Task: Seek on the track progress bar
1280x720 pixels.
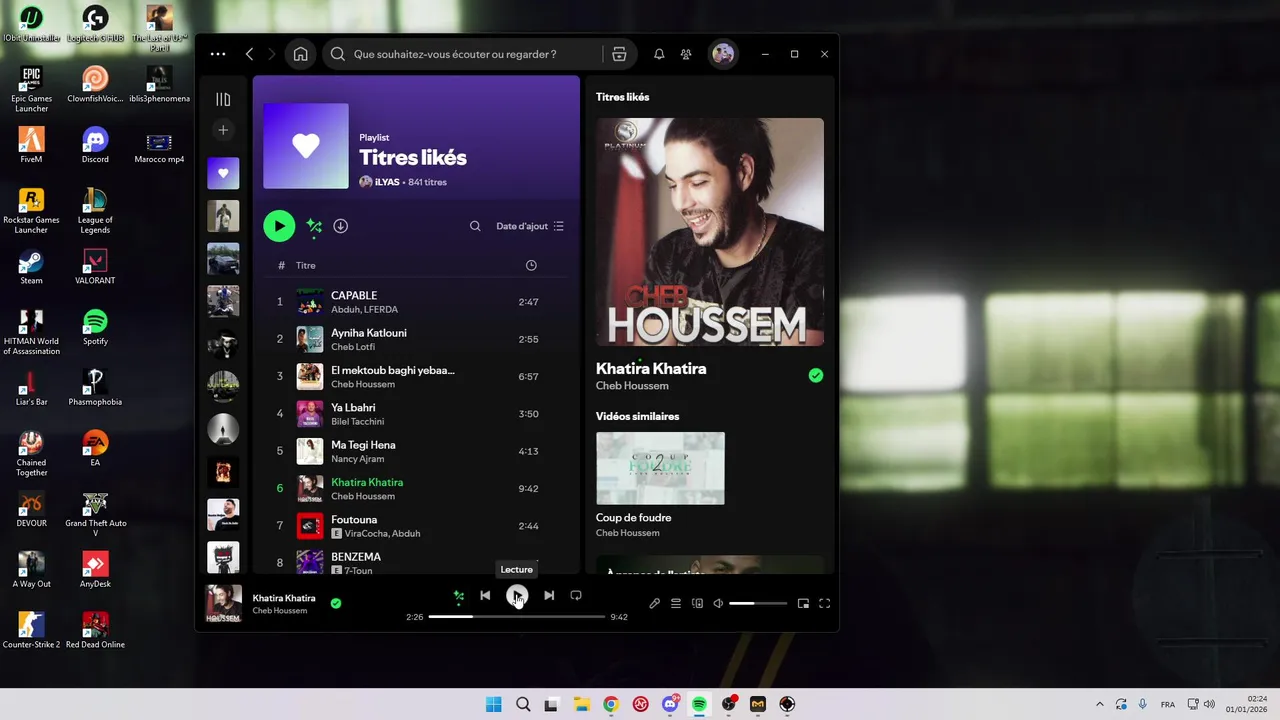Action: point(517,617)
